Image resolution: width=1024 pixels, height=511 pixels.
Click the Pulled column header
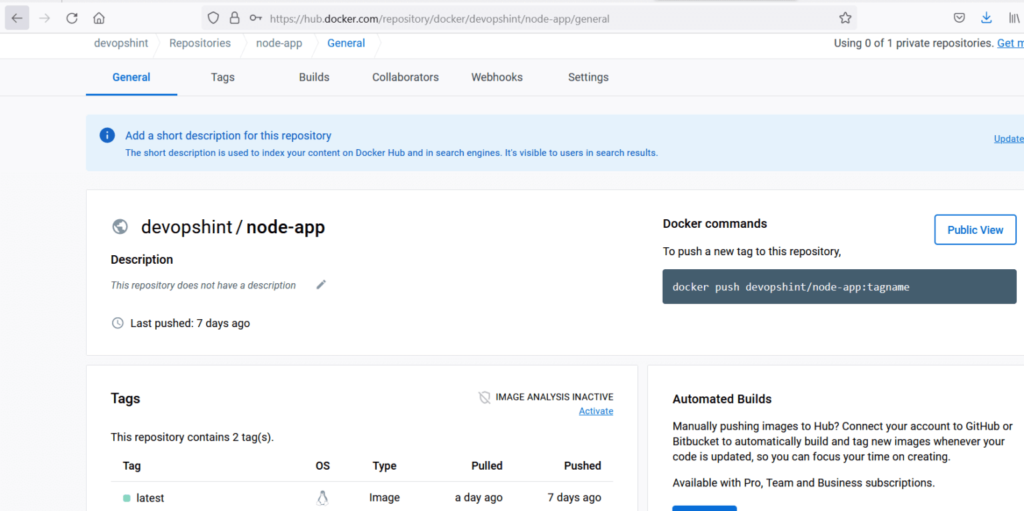[487, 466]
